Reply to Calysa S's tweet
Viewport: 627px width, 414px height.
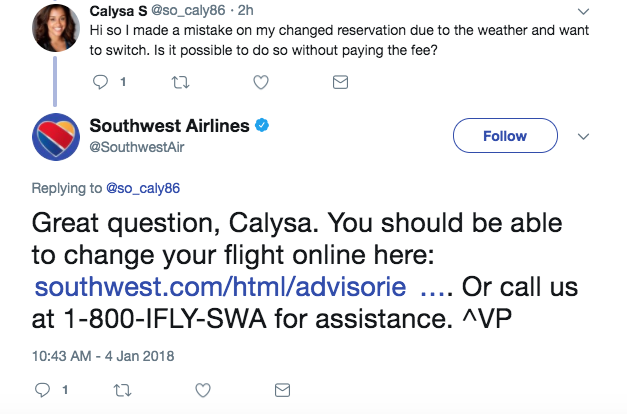click(x=100, y=82)
